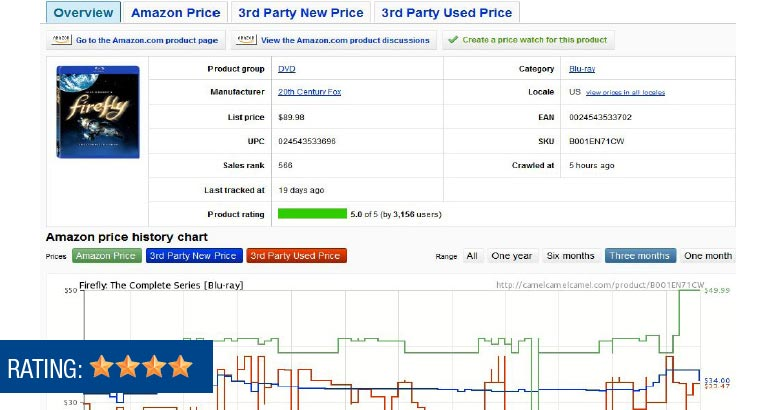Click the Amazon logo icon beside product page
768x410 pixels.
pos(62,40)
